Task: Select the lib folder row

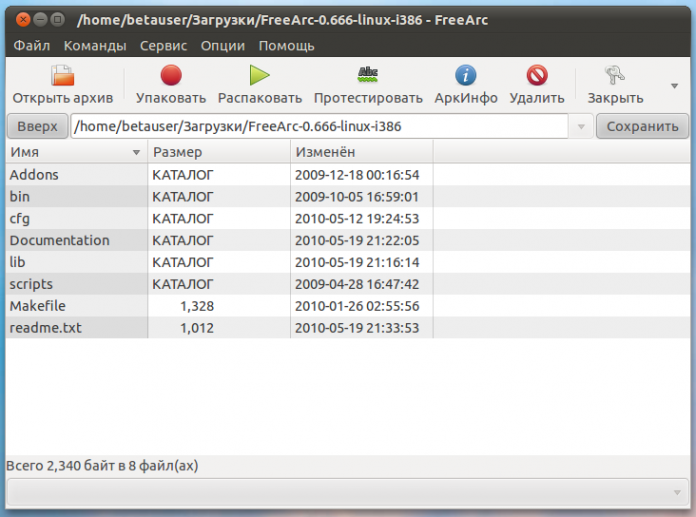Action: pyautogui.click(x=348, y=262)
